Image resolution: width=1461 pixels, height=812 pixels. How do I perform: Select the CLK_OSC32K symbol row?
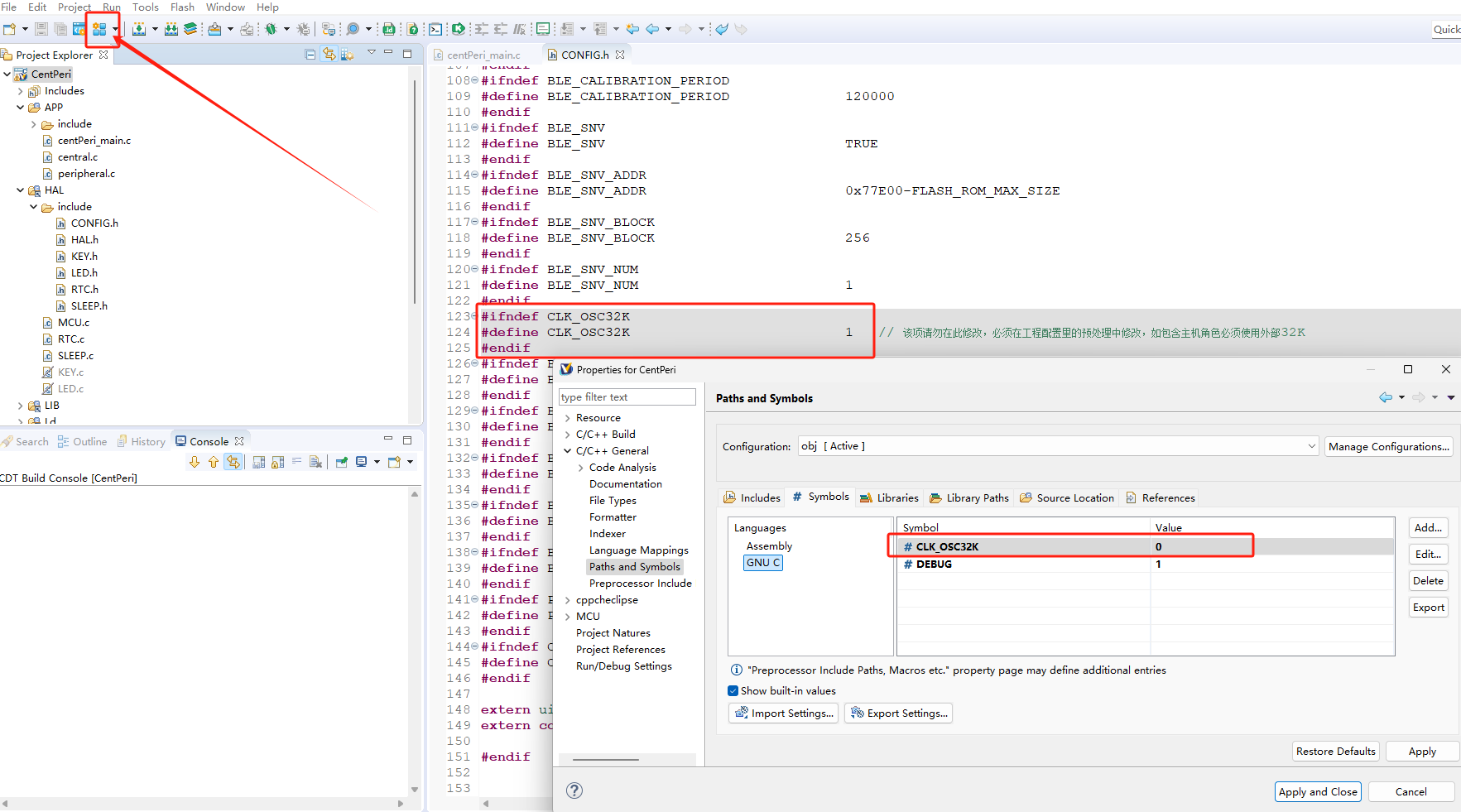coord(1146,546)
